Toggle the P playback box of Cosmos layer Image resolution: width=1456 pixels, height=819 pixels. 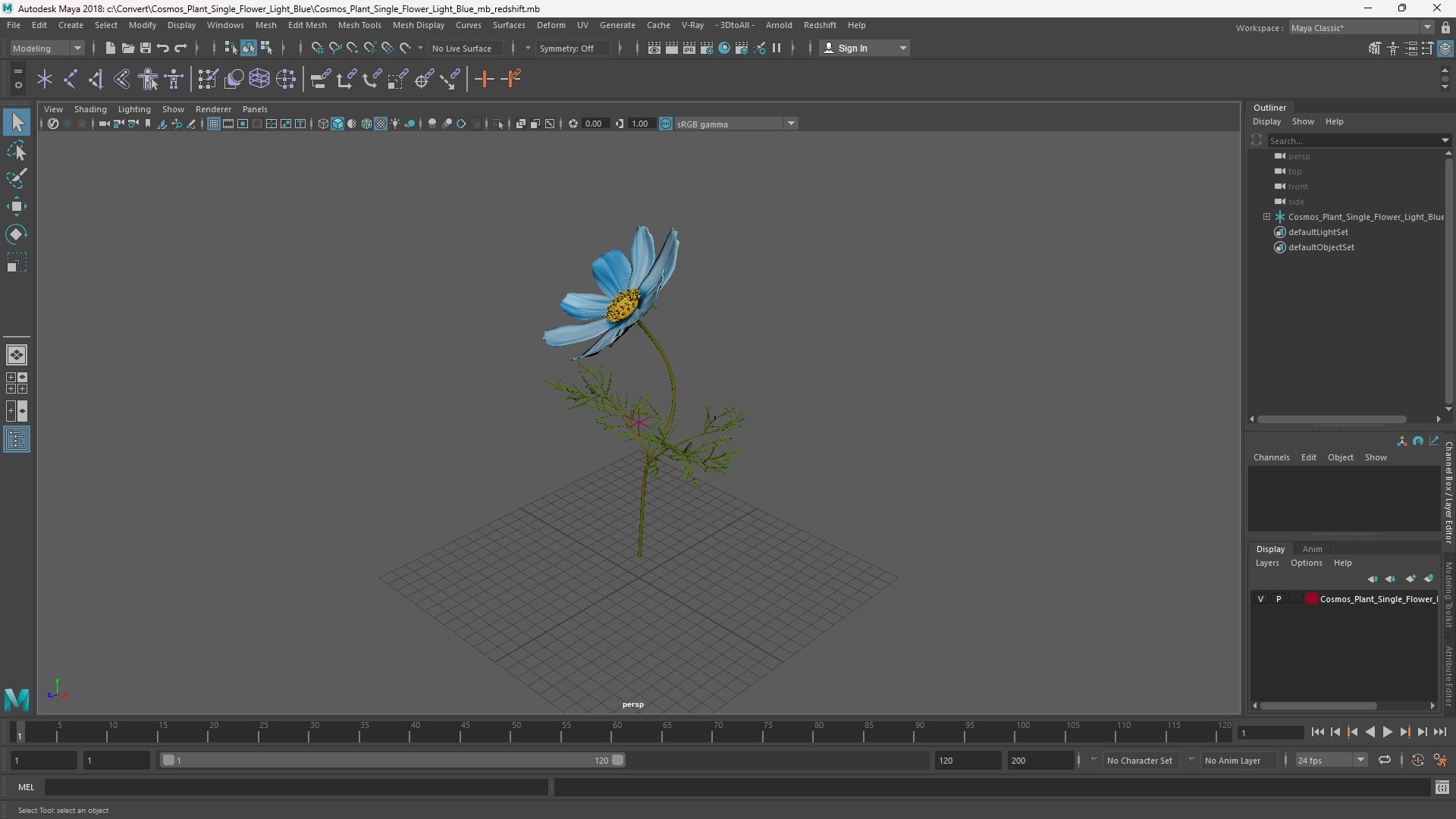1279,599
